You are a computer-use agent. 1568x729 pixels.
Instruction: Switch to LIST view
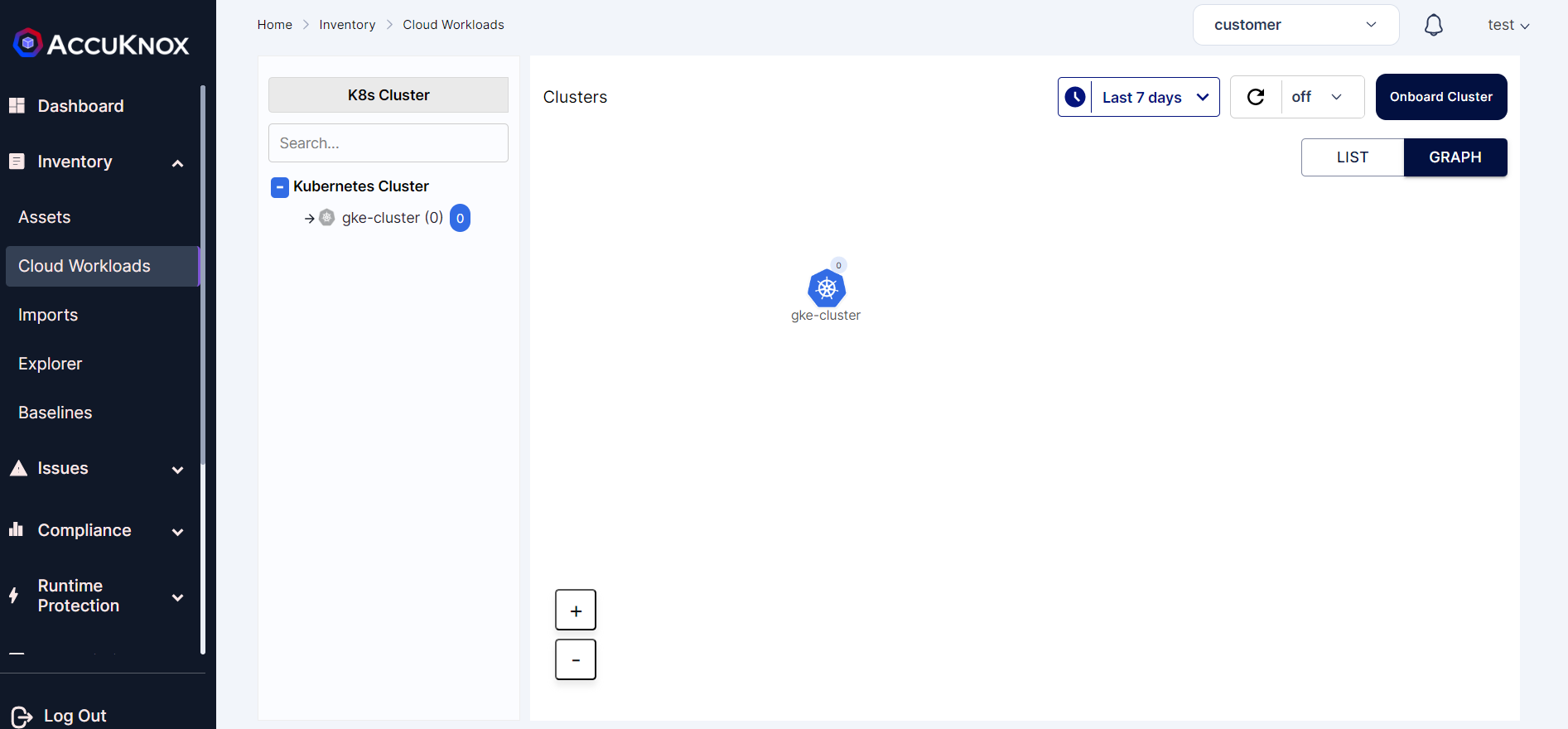click(1352, 157)
